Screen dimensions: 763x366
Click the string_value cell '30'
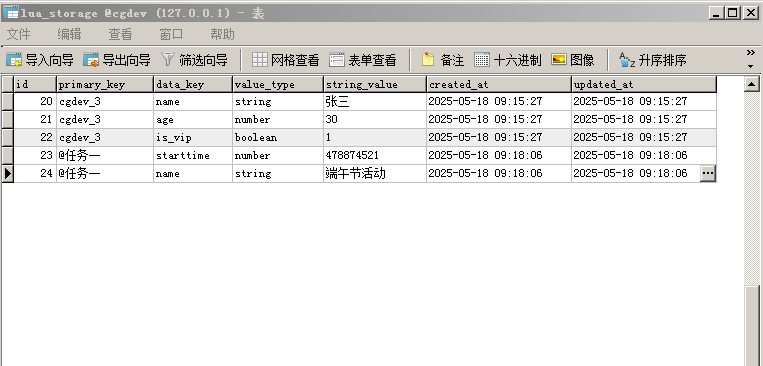point(375,119)
